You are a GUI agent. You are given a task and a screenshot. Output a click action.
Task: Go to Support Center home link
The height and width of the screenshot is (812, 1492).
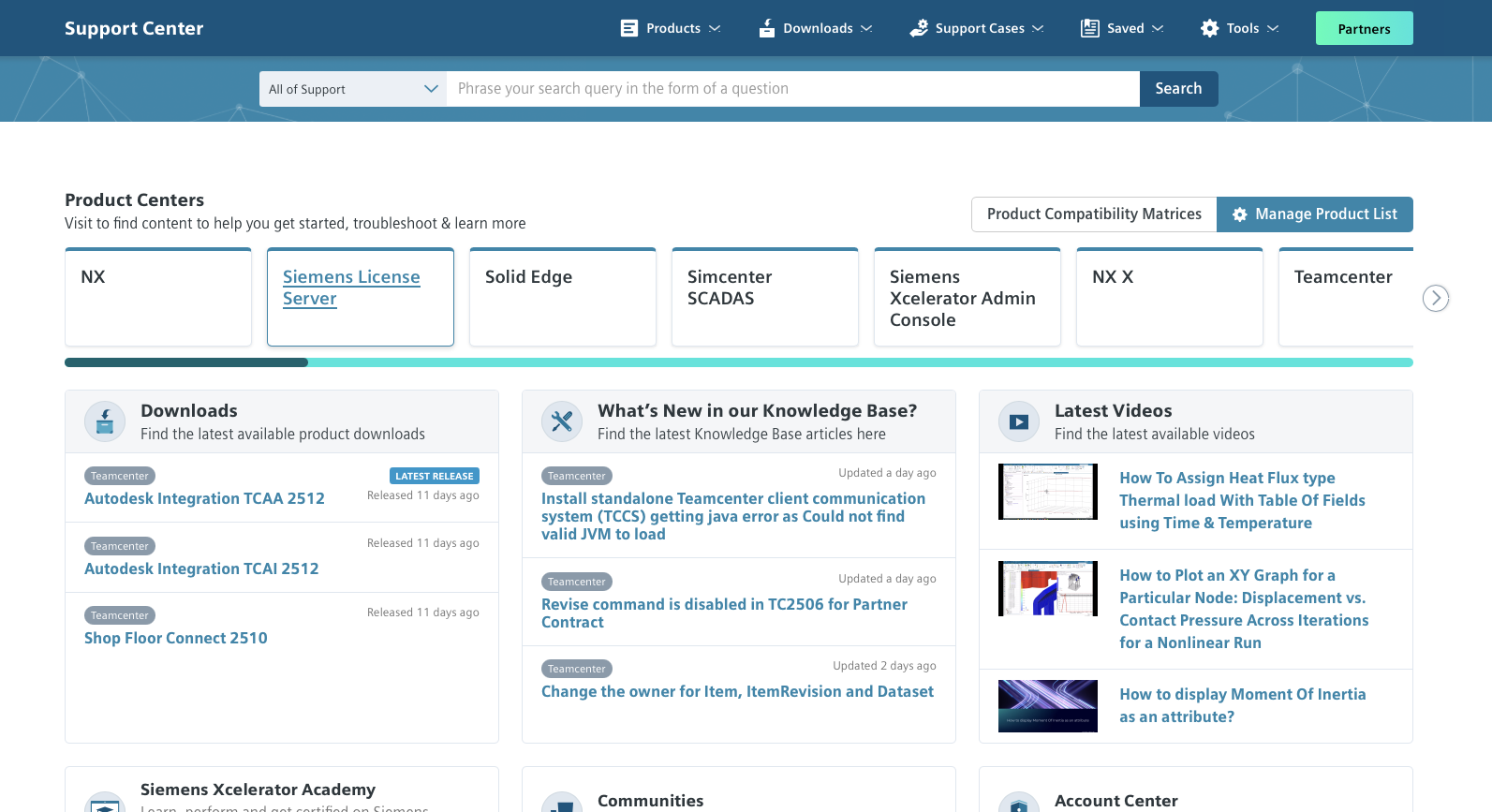(134, 28)
